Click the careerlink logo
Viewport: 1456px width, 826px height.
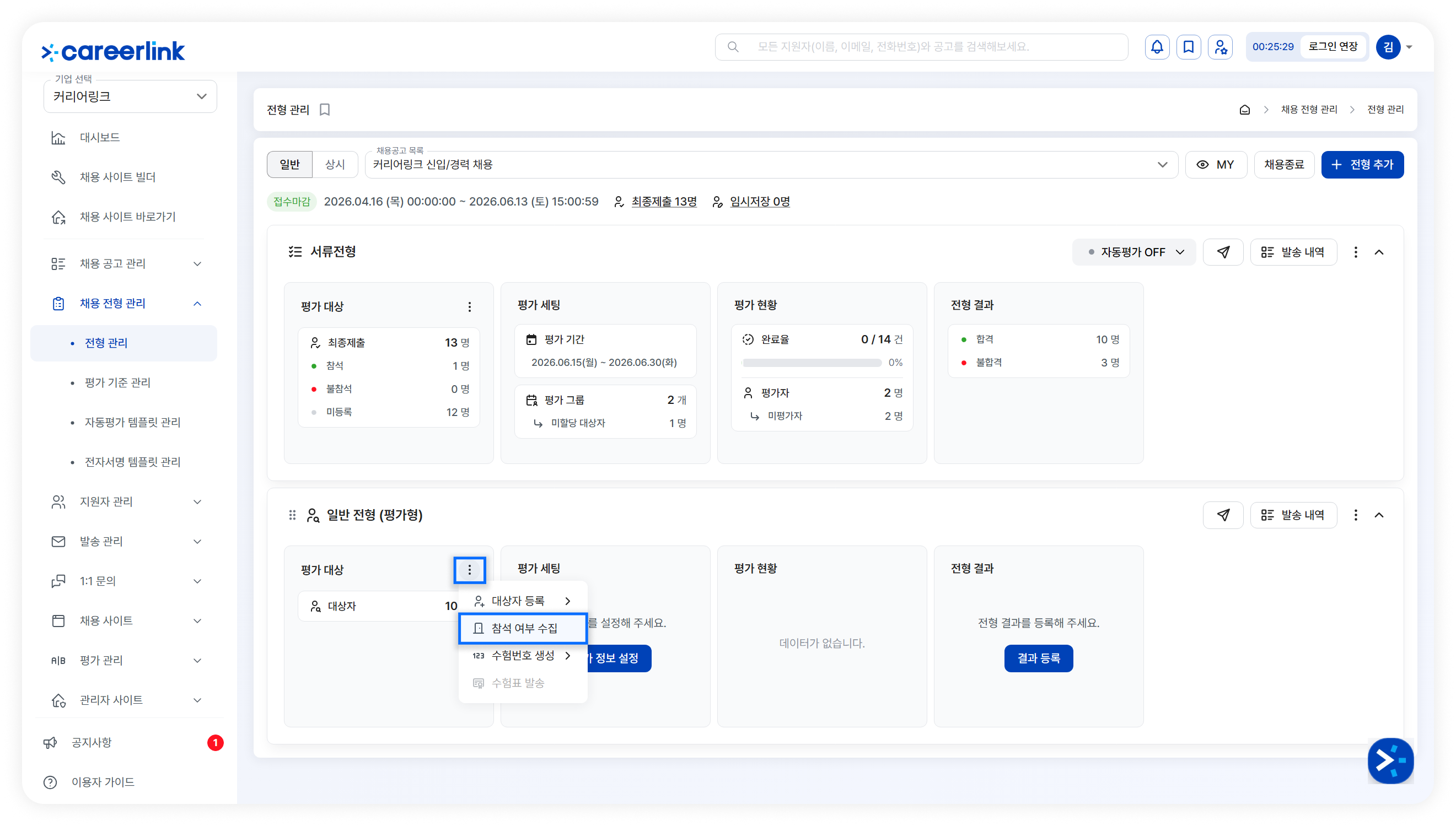[113, 52]
